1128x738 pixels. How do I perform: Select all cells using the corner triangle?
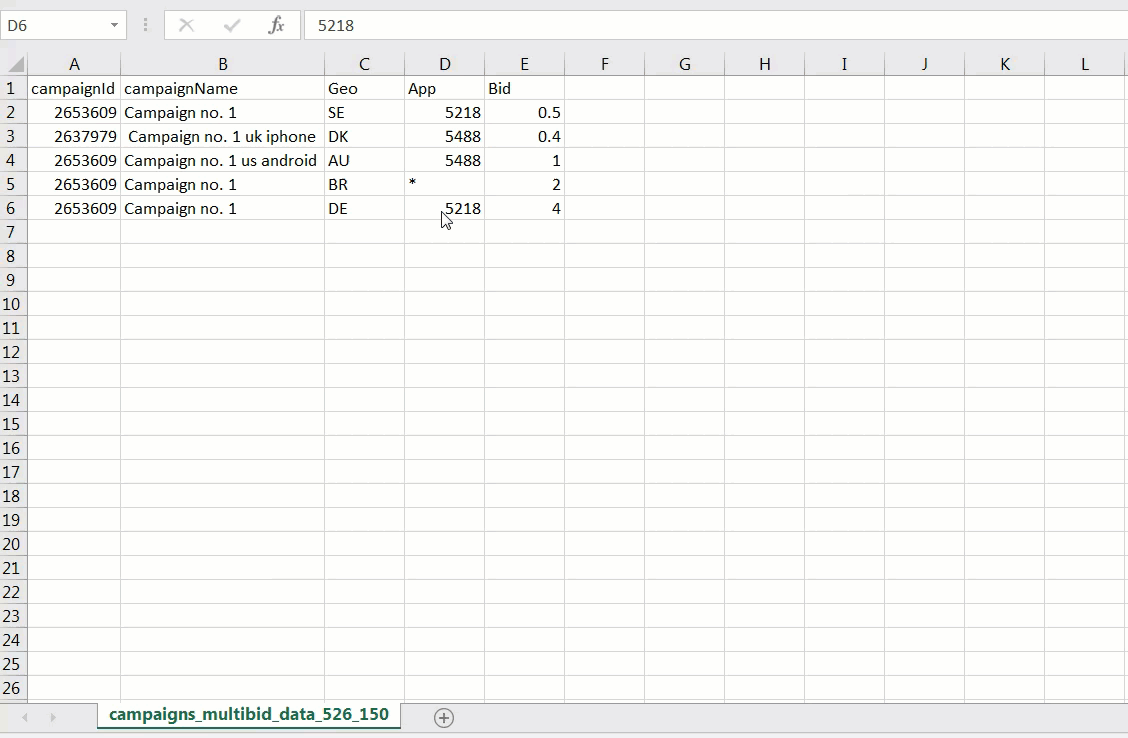point(12,64)
